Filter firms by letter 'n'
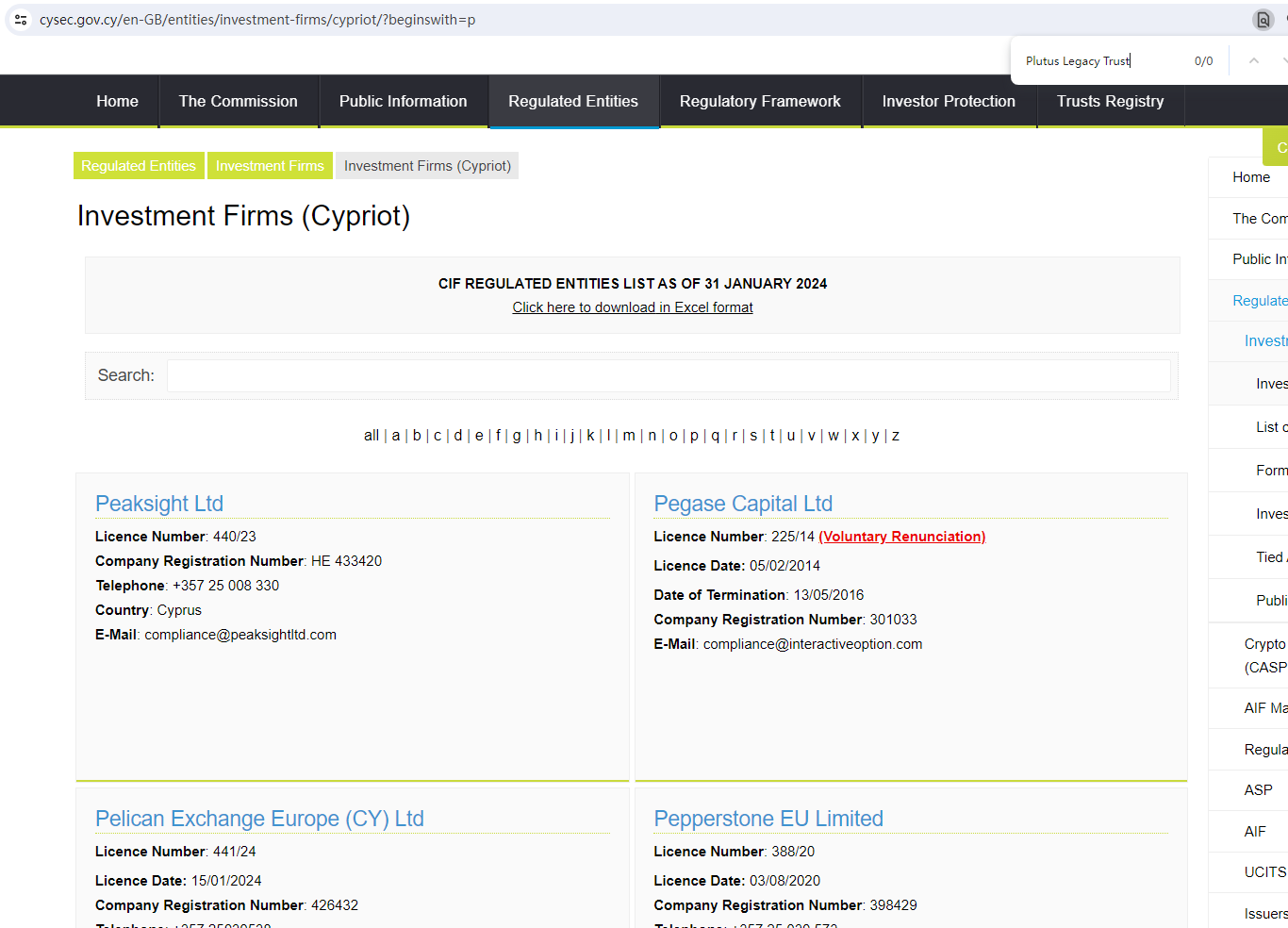The height and width of the screenshot is (928, 1288). coord(652,436)
